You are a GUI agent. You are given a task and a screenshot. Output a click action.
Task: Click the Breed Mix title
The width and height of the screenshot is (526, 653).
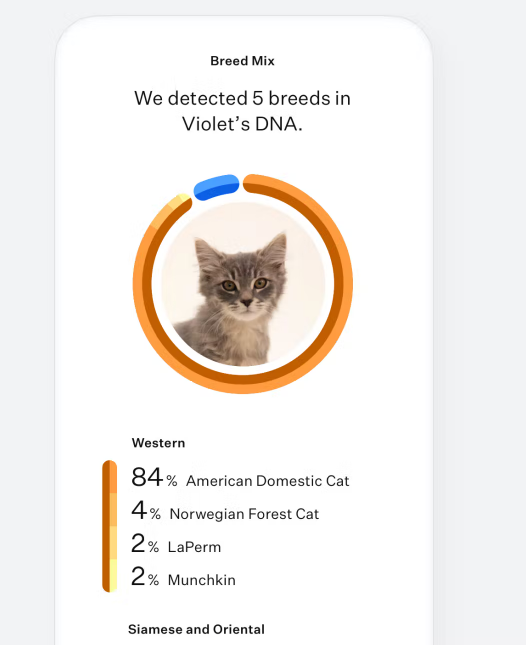pyautogui.click(x=242, y=61)
